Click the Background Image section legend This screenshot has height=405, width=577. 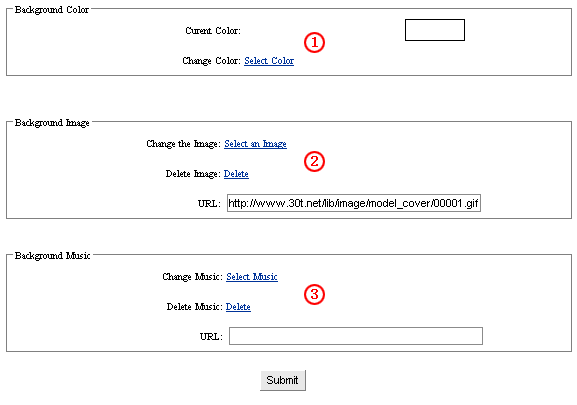[52, 122]
